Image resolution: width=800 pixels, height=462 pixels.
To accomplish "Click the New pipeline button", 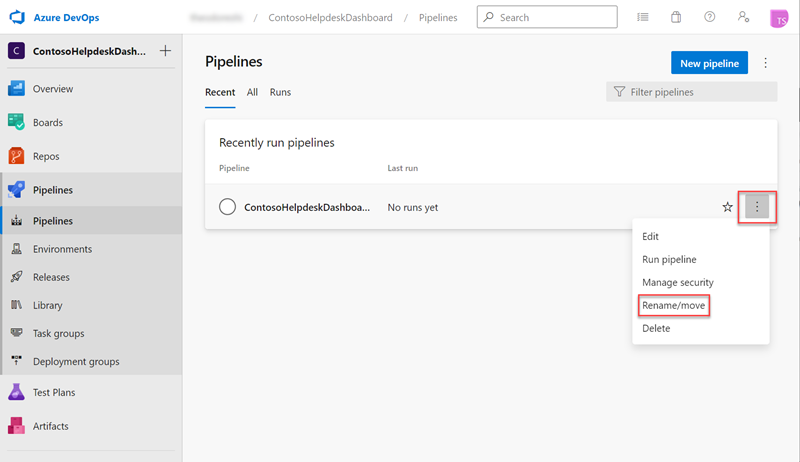I will click(x=709, y=63).
